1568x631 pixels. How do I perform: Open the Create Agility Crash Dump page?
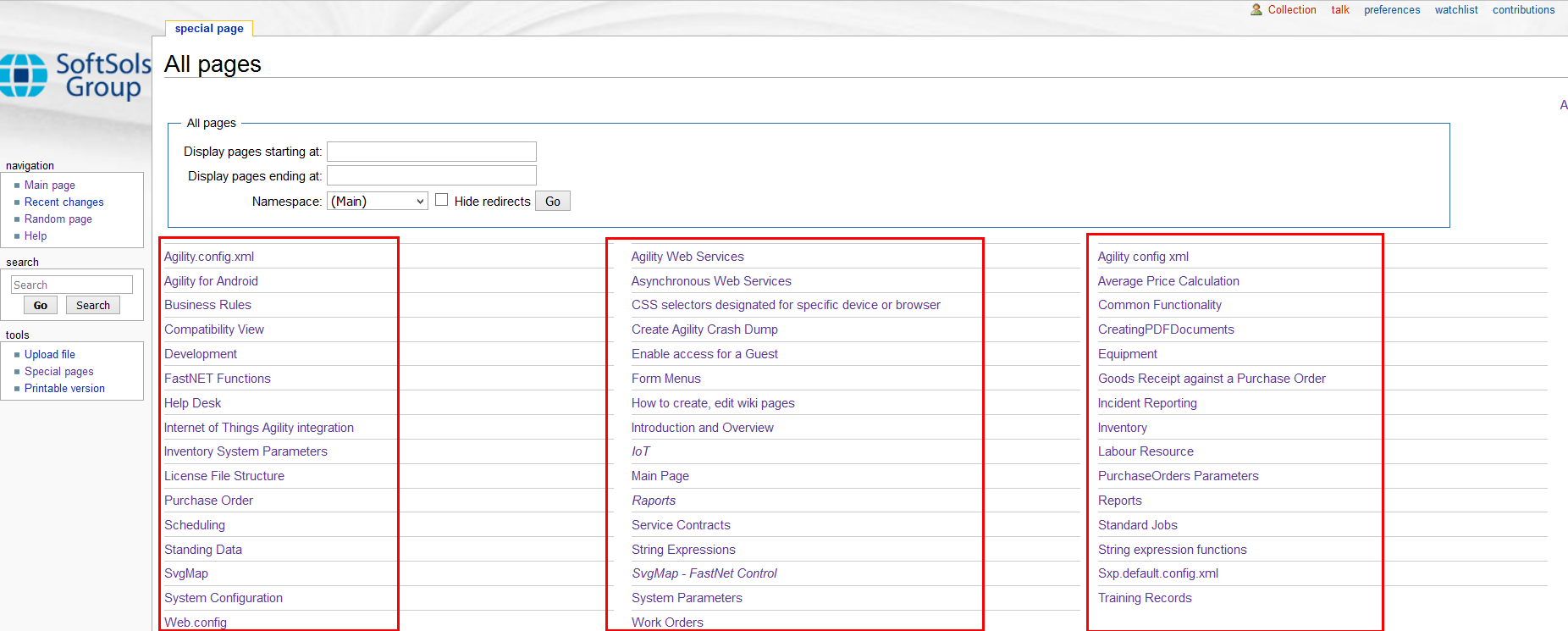(x=704, y=329)
